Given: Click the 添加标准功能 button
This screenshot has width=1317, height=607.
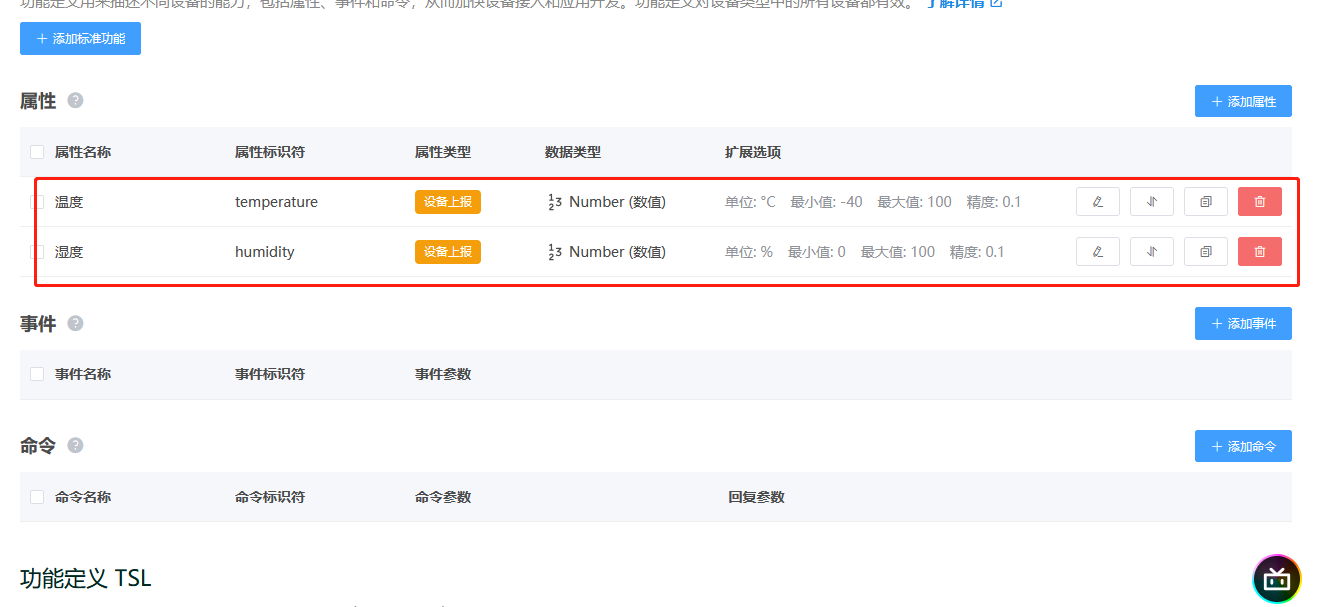Looking at the screenshot, I should tap(80, 38).
